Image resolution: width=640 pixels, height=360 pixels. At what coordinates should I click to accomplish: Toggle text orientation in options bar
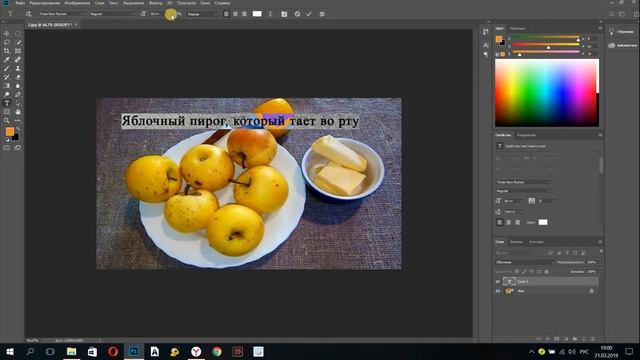[x=28, y=14]
